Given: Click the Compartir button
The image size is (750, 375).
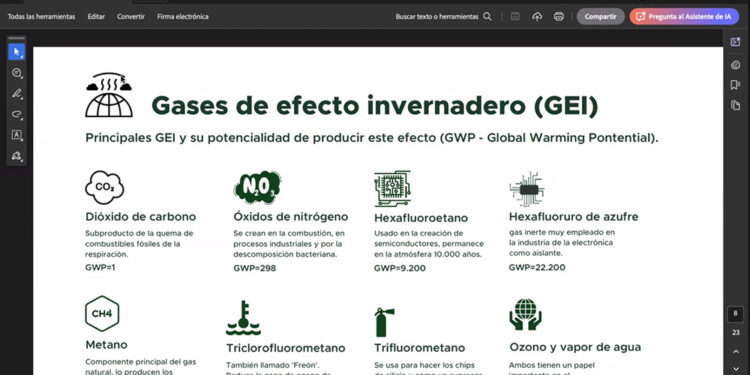Looking at the screenshot, I should point(600,16).
